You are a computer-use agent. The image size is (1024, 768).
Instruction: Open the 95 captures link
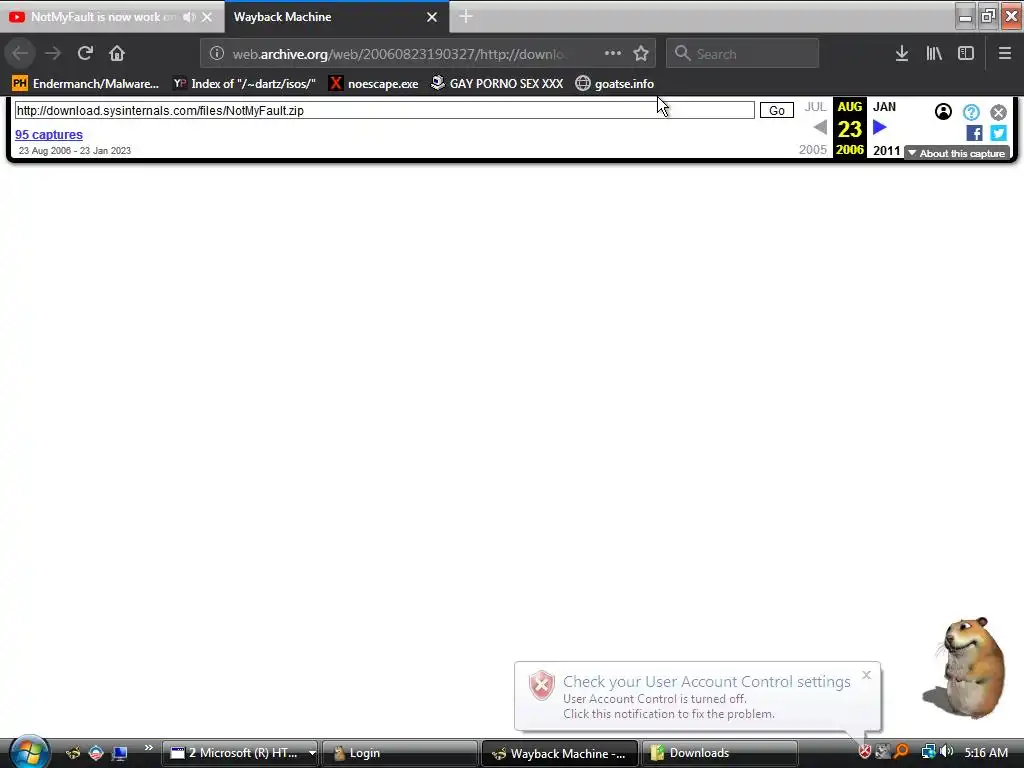coord(49,135)
